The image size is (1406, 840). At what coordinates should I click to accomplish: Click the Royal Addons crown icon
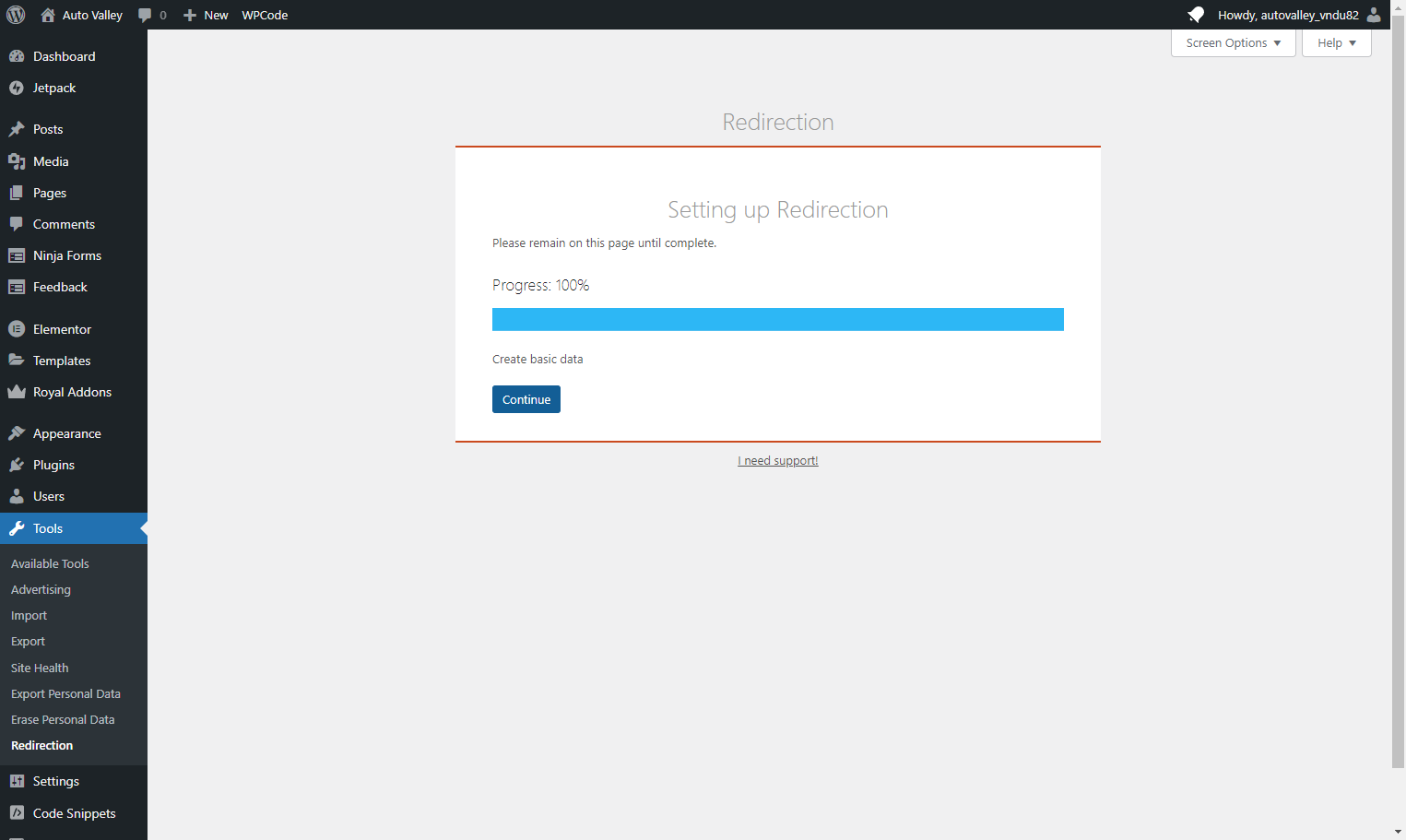[x=17, y=392]
